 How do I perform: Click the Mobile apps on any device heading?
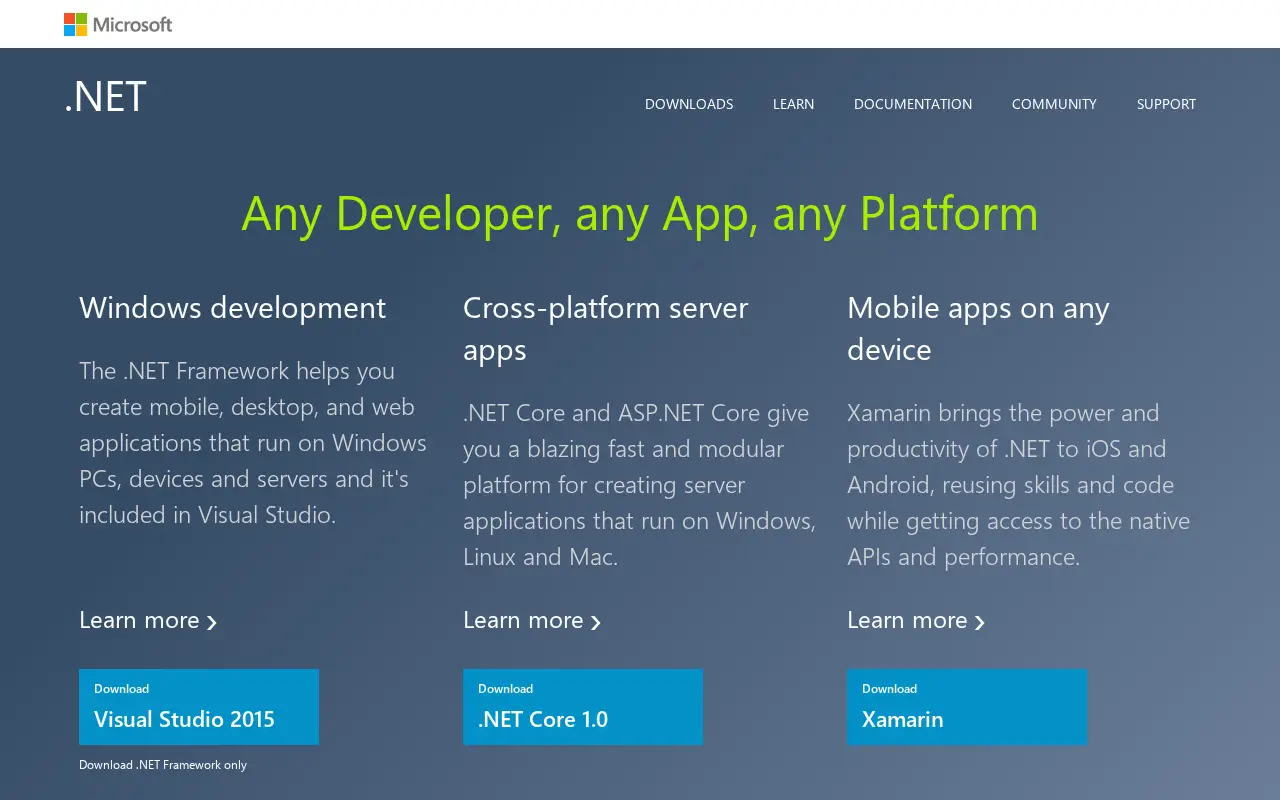pyautogui.click(x=978, y=329)
